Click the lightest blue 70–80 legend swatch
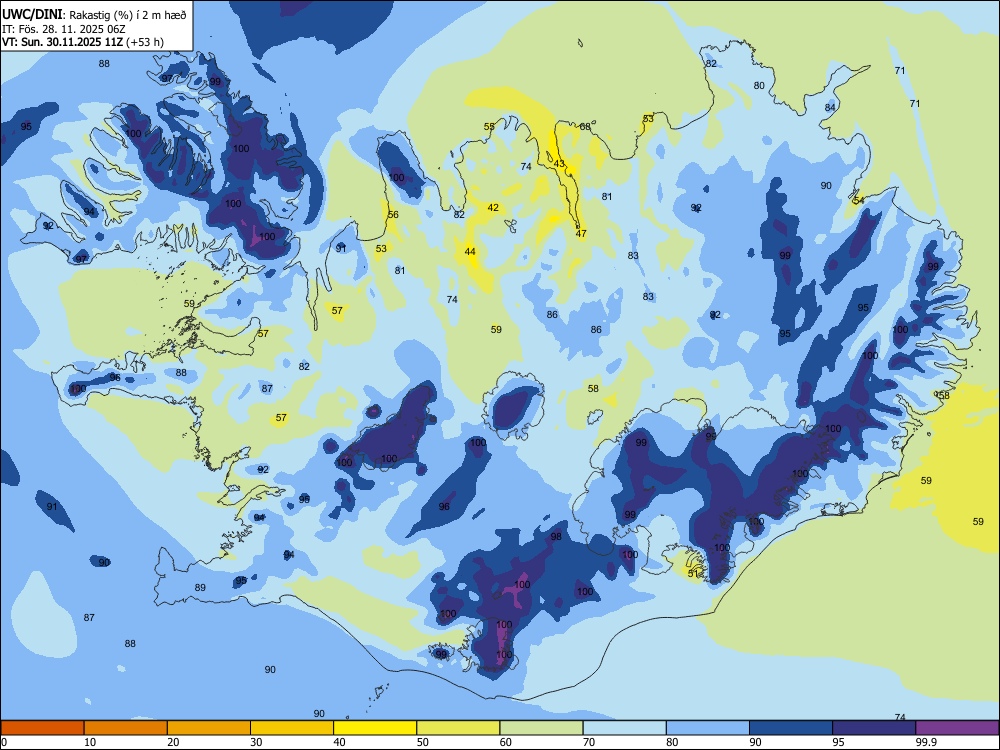The height and width of the screenshot is (750, 1000). (624, 728)
